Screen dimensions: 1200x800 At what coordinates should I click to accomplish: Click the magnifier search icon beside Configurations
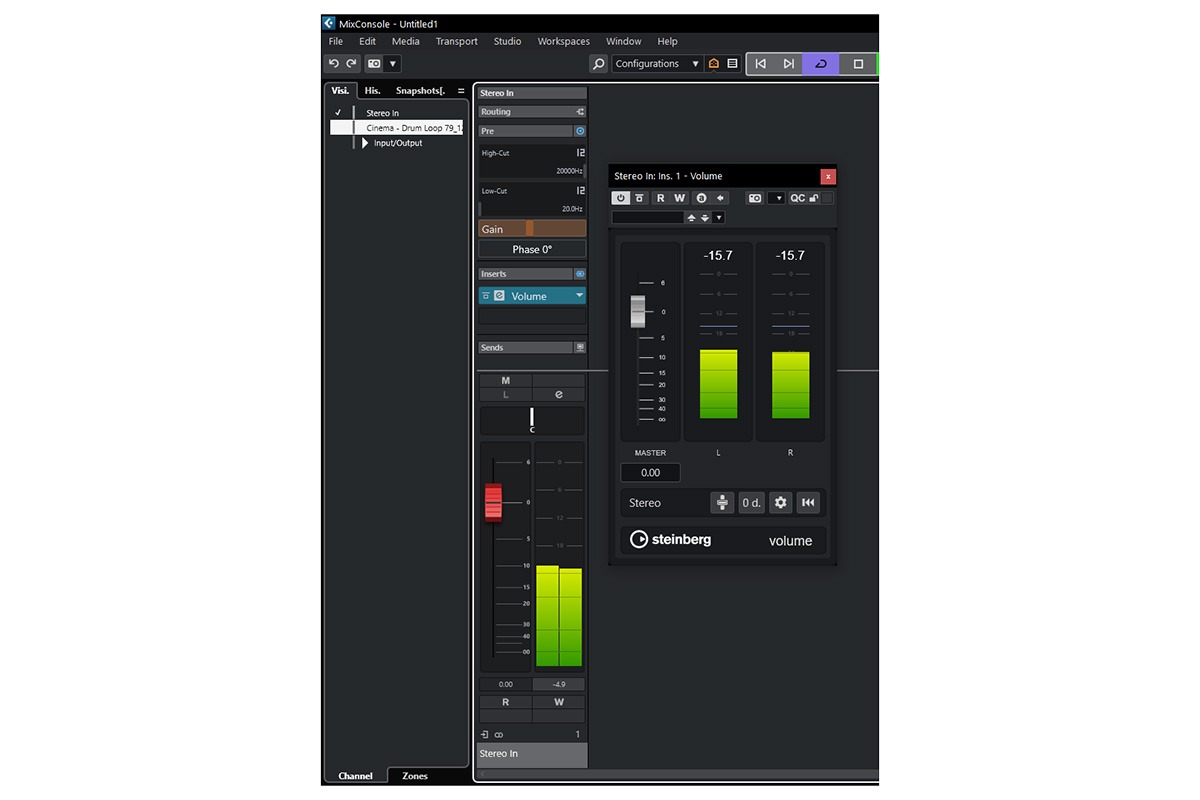pyautogui.click(x=598, y=63)
